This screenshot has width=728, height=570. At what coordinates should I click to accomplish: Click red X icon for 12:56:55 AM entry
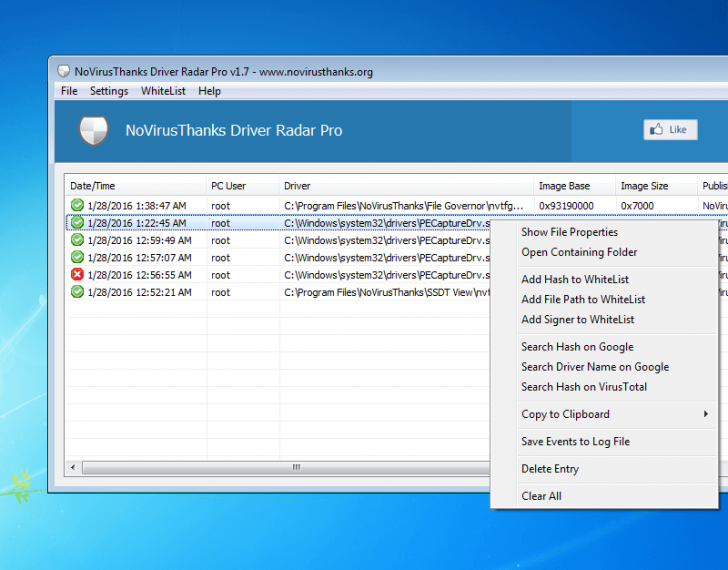77,274
